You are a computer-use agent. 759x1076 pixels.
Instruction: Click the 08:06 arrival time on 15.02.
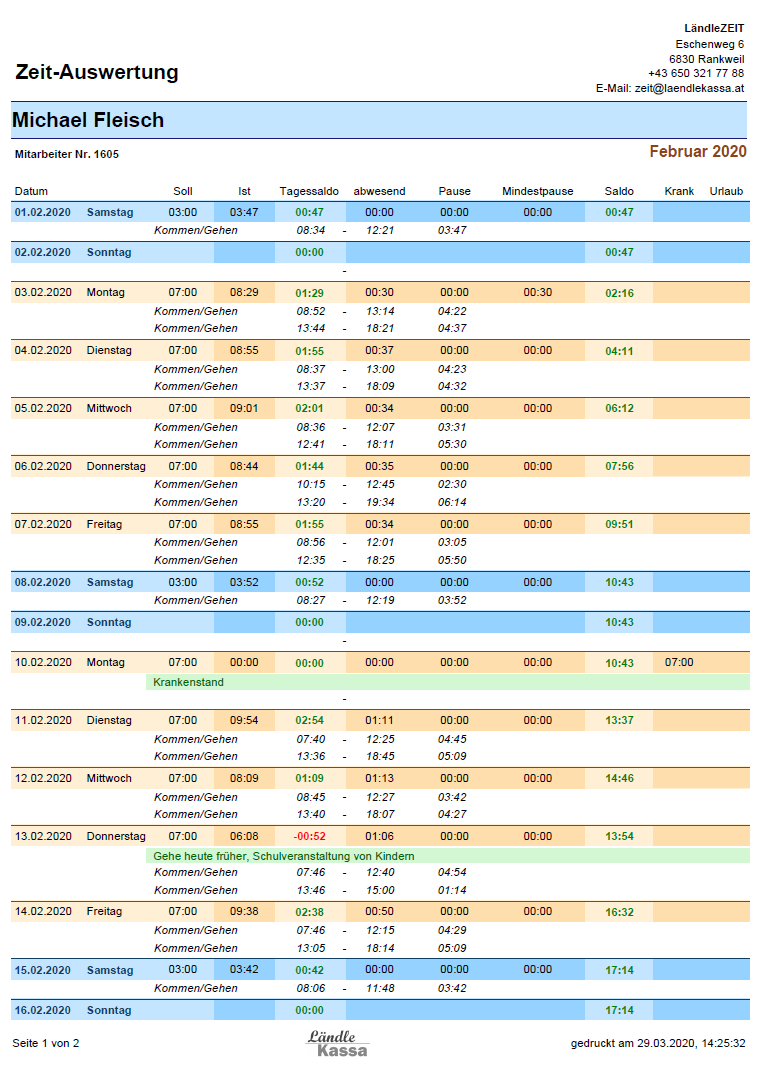(x=311, y=988)
